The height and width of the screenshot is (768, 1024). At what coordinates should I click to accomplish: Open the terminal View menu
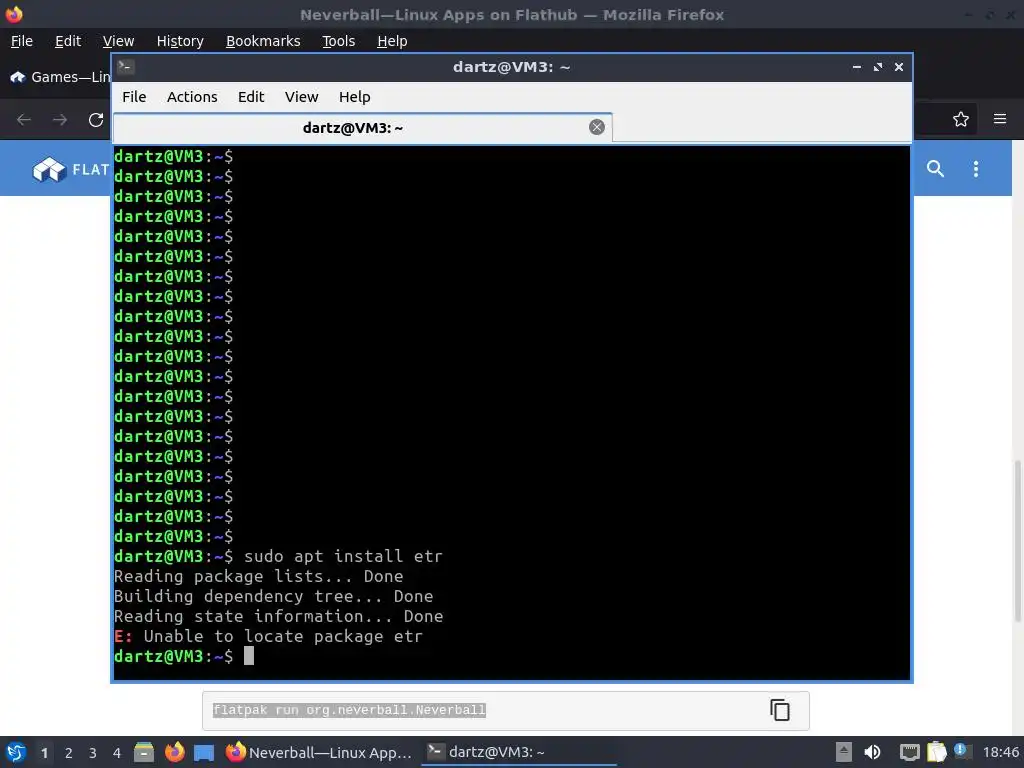(x=301, y=97)
